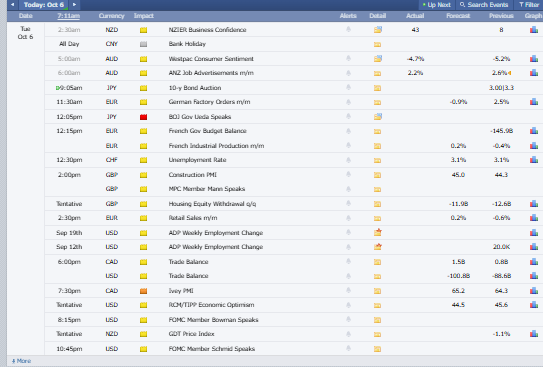Click Previous column header
Screen dimensions: 543x367
tap(501, 16)
